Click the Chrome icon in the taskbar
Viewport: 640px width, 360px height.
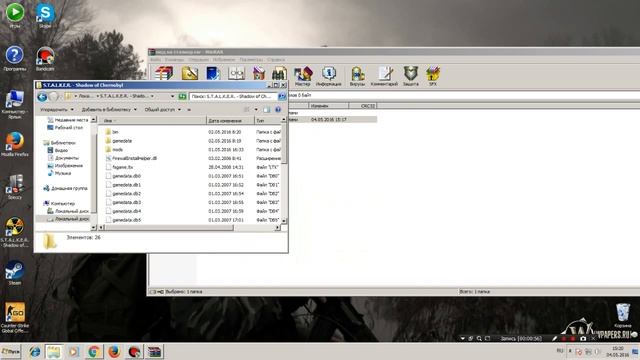point(94,351)
